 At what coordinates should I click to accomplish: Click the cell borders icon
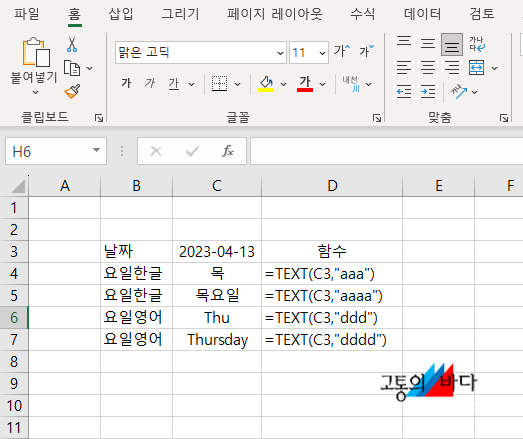coord(219,83)
